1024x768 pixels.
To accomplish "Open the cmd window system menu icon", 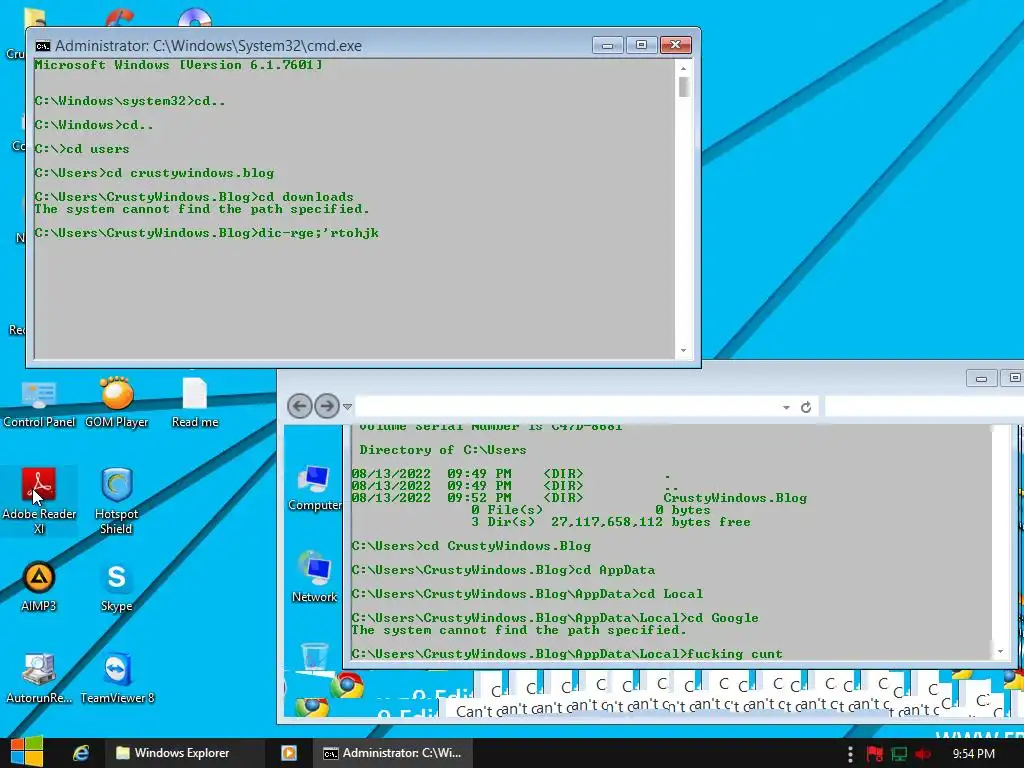I will (x=43, y=46).
